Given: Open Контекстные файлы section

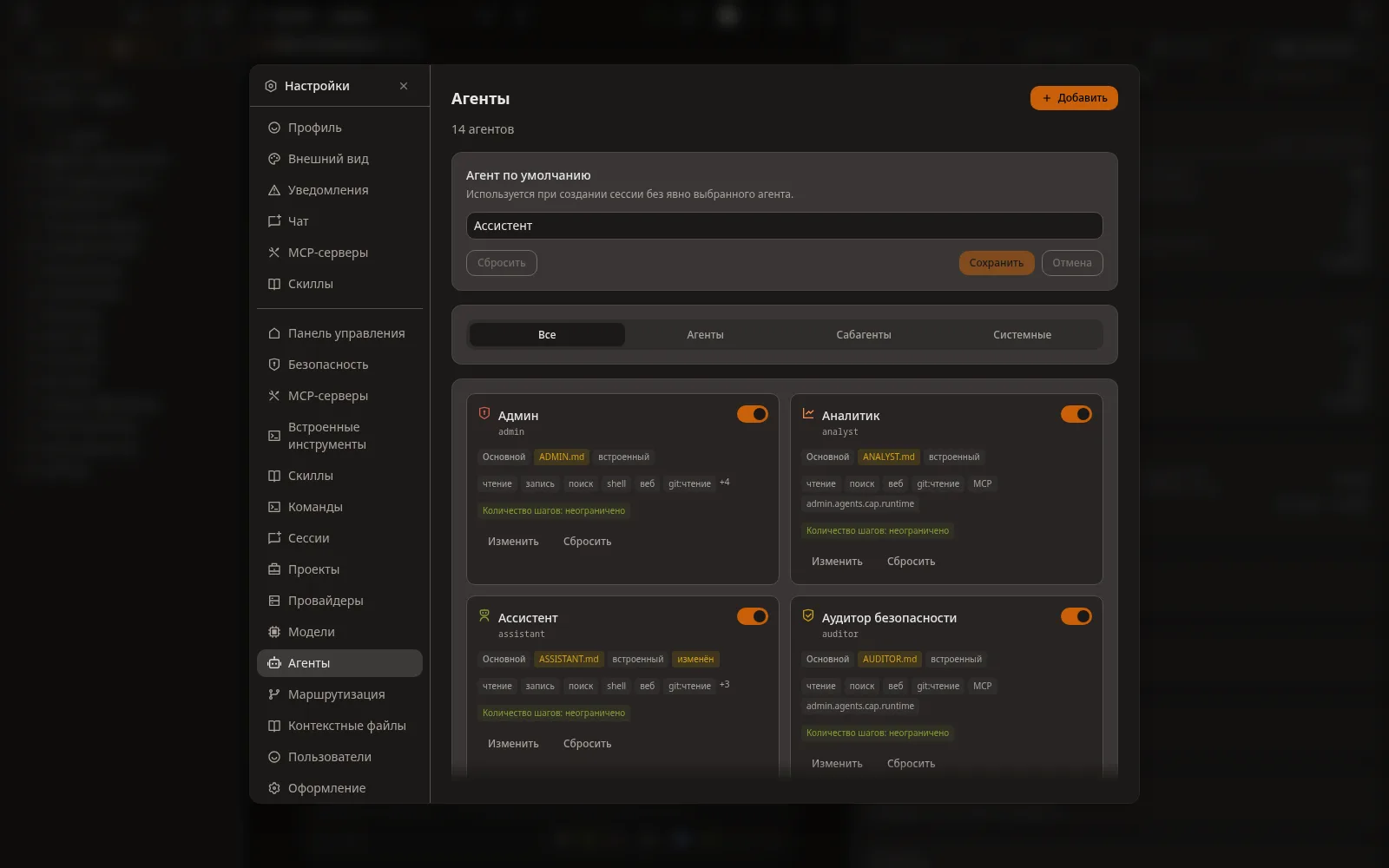Looking at the screenshot, I should [339, 726].
